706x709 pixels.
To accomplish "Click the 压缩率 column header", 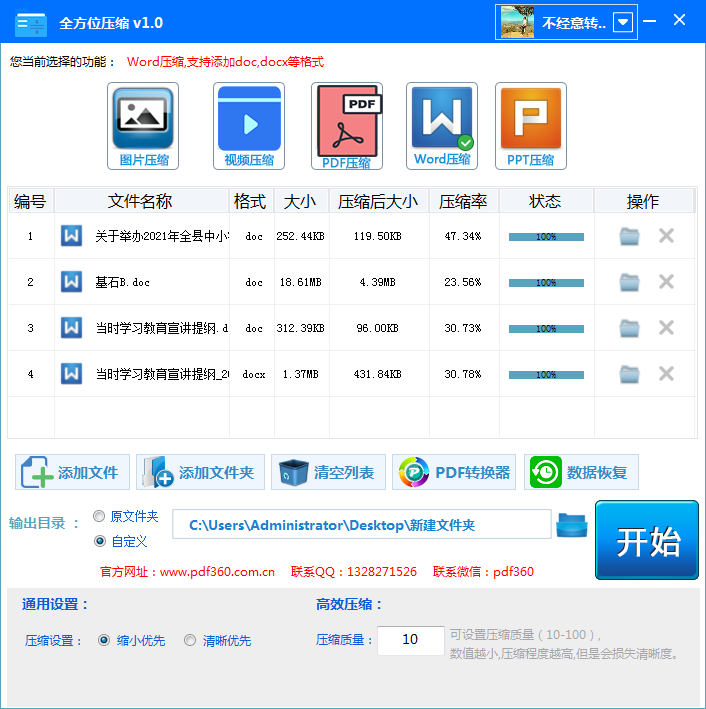I will tap(464, 201).
